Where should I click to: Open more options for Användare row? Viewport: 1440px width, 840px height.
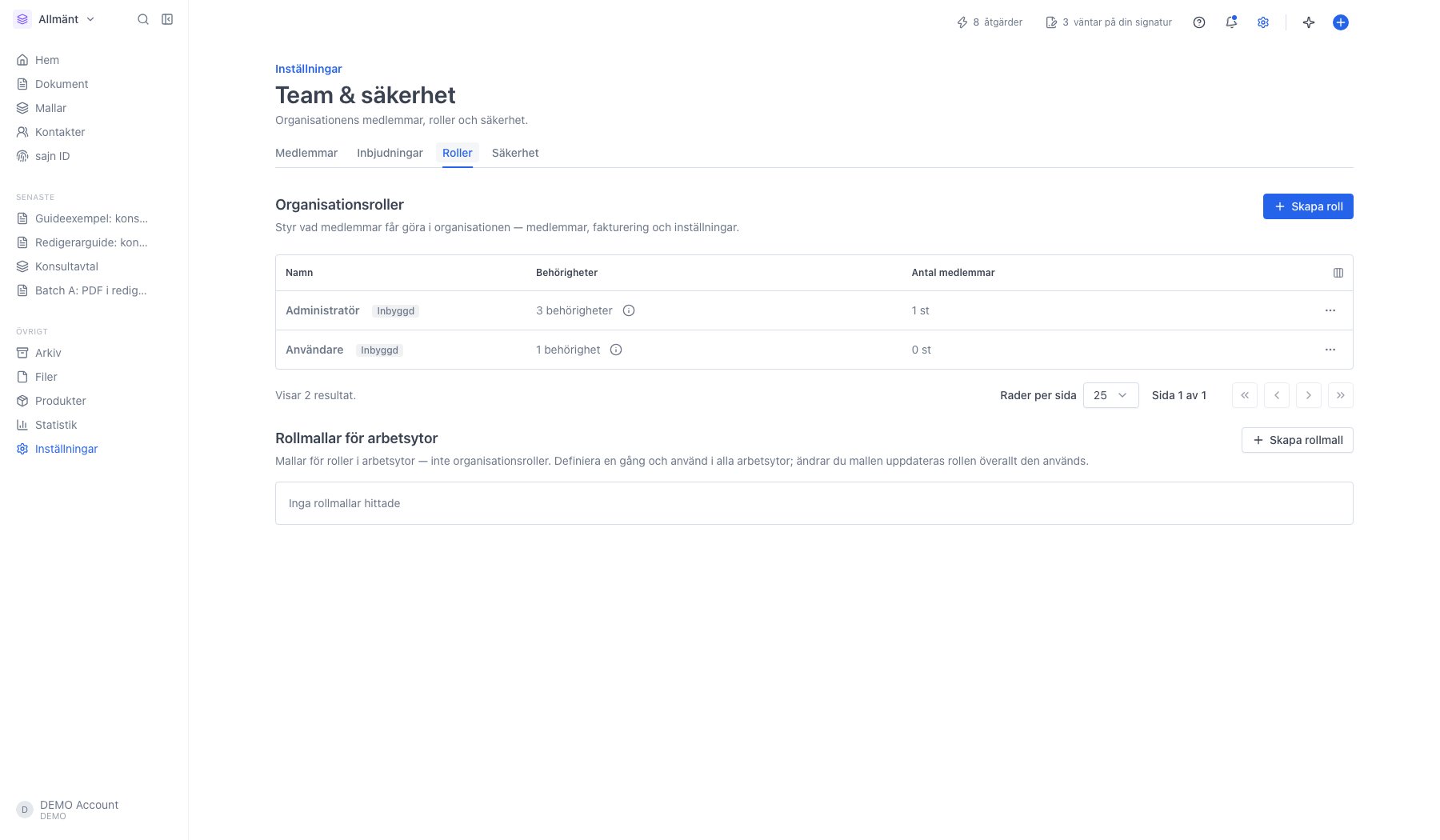1330,350
